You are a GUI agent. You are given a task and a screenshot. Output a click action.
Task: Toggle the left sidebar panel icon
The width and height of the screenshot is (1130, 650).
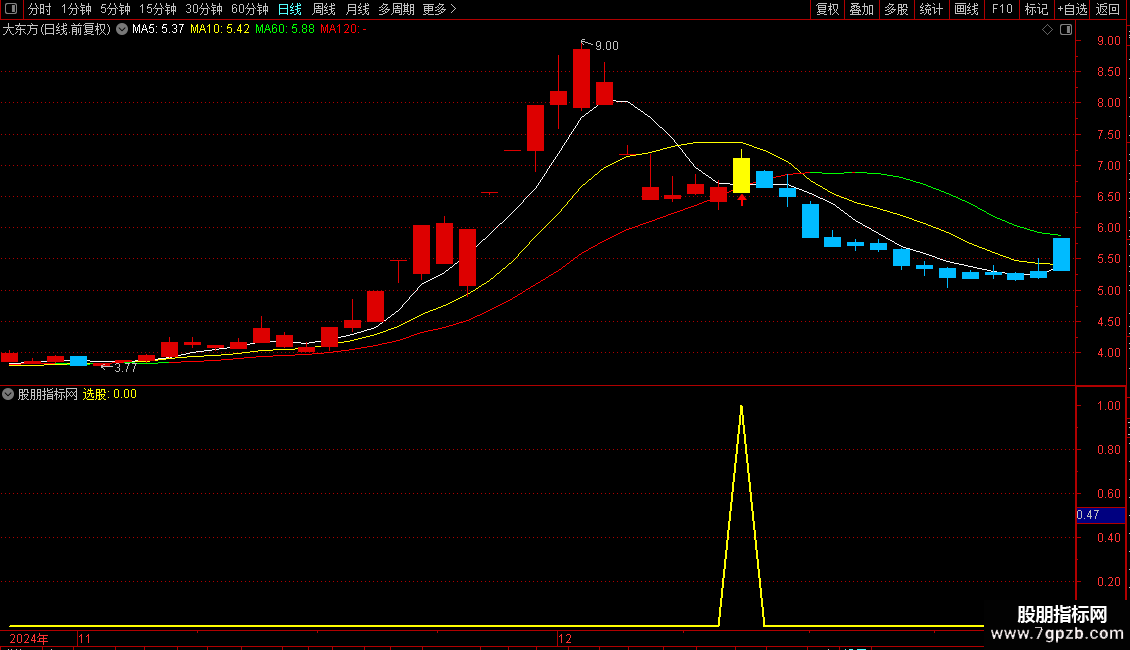point(11,9)
